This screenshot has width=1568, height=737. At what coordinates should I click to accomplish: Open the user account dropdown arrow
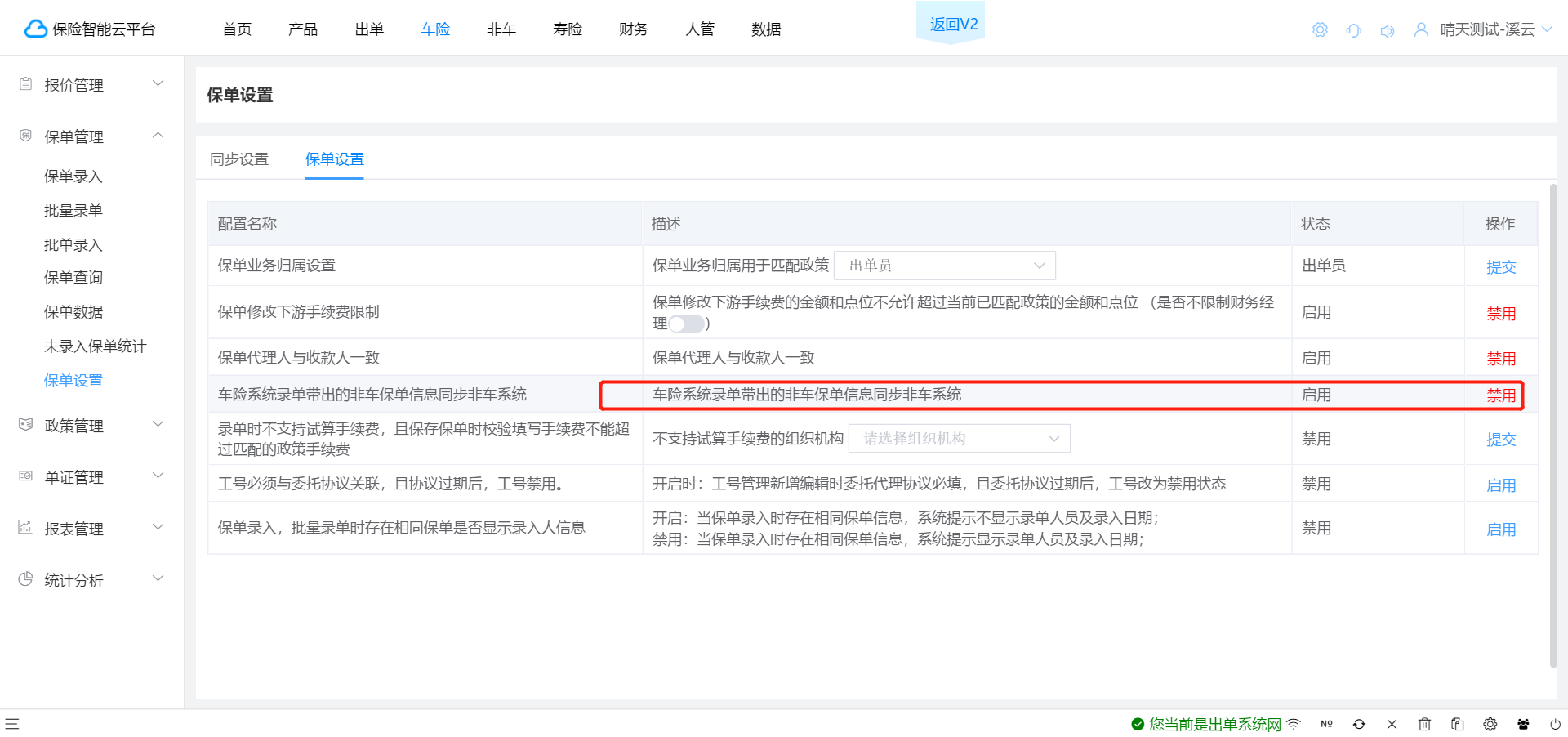click(1547, 29)
